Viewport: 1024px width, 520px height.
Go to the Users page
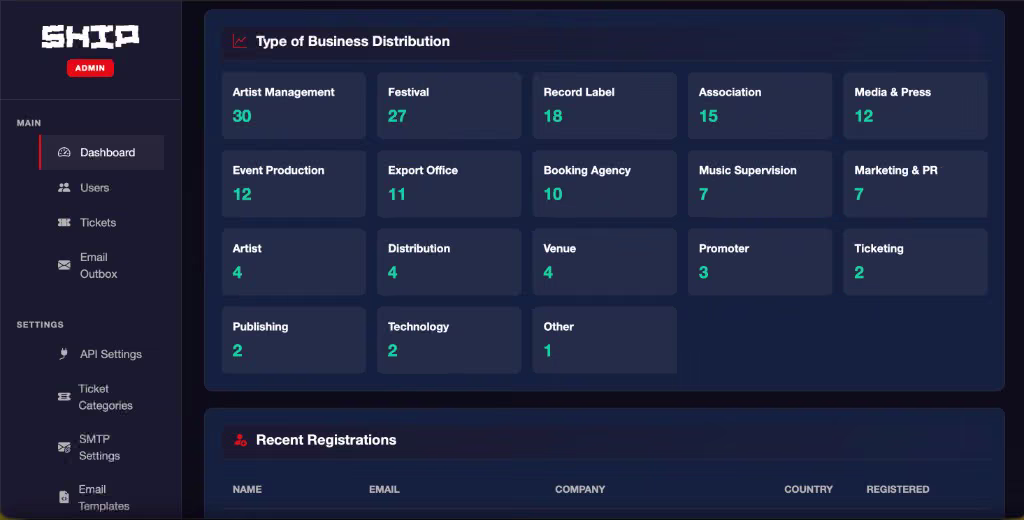(102, 187)
